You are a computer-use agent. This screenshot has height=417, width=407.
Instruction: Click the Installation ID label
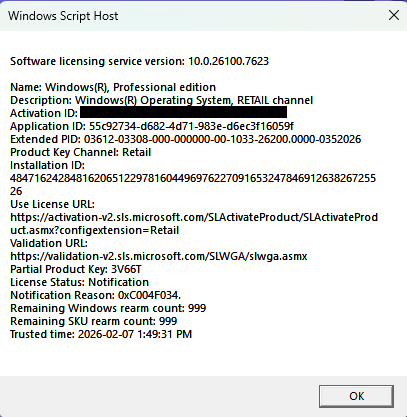pyautogui.click(x=47, y=165)
